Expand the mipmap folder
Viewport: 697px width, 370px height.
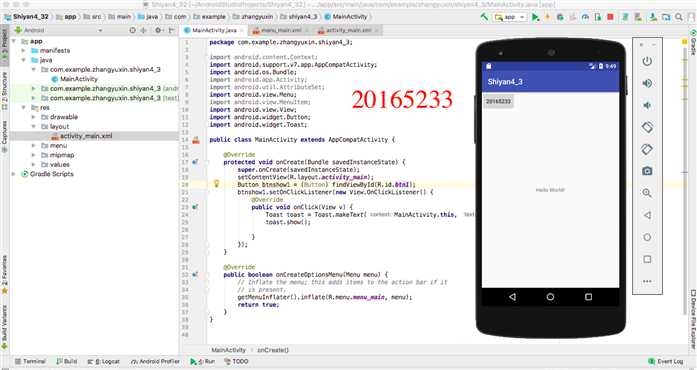34,155
